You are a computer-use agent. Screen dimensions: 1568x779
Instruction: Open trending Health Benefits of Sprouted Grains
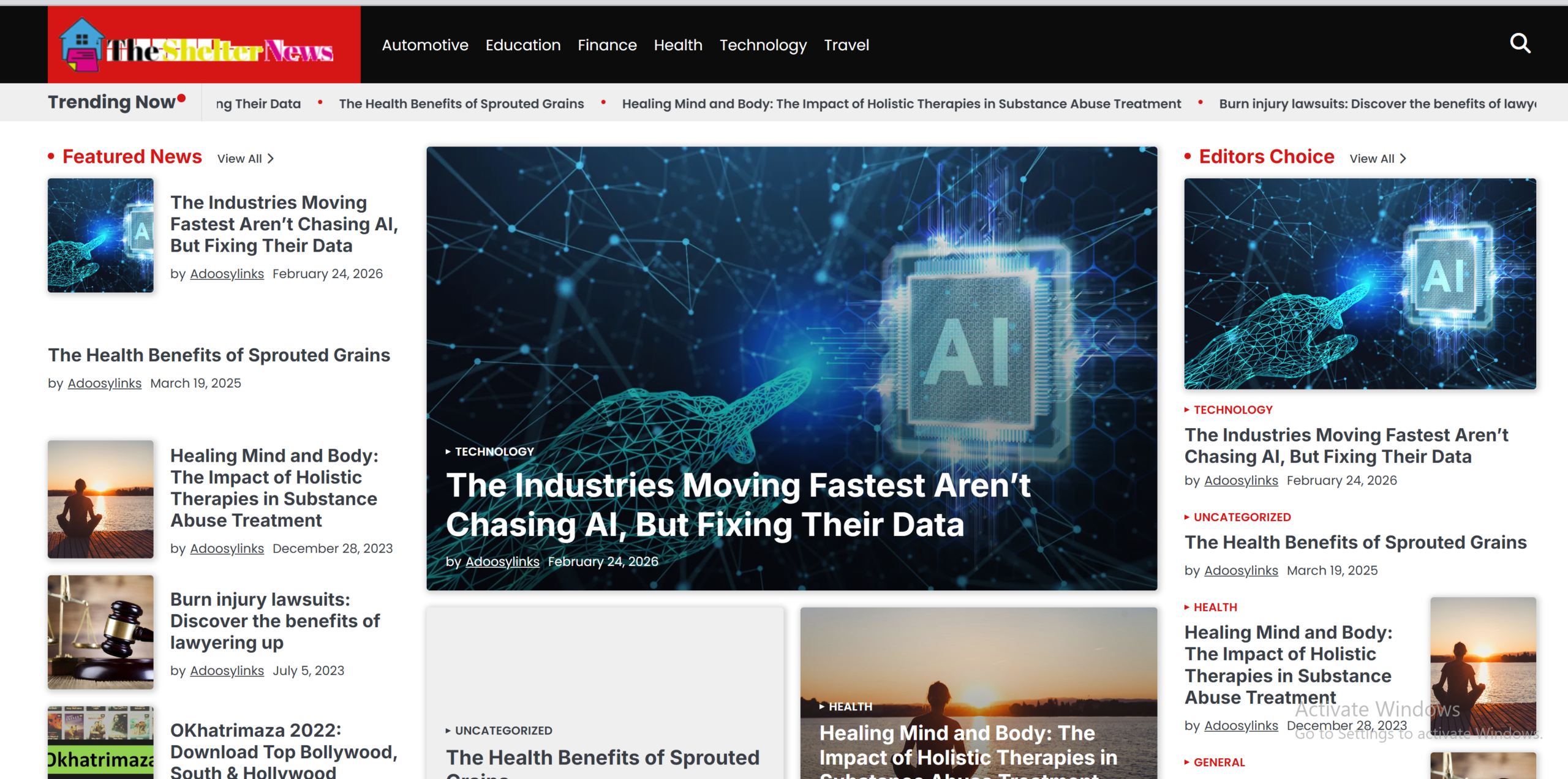tap(461, 103)
